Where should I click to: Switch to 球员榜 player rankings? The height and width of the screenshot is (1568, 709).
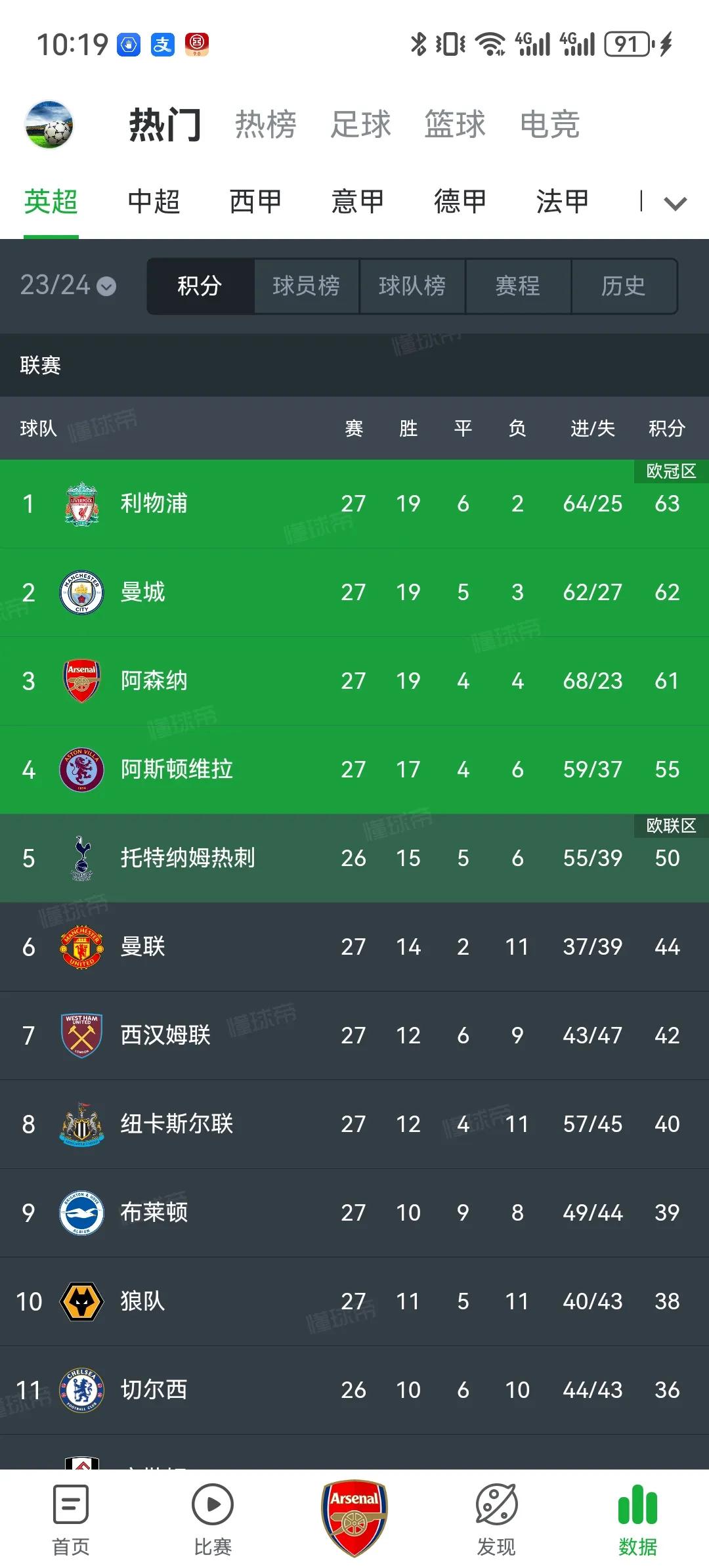tap(306, 286)
